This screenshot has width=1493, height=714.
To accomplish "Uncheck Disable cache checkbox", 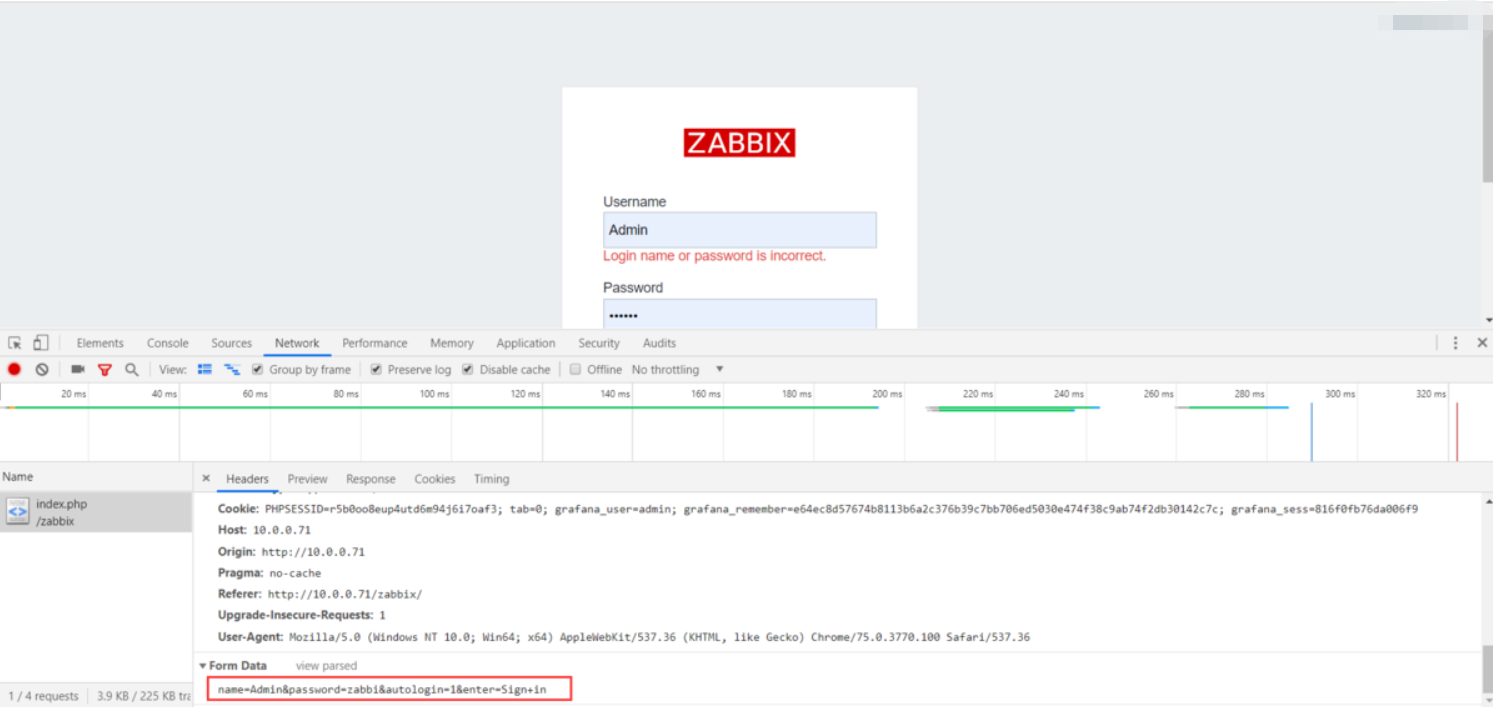I will [x=467, y=369].
